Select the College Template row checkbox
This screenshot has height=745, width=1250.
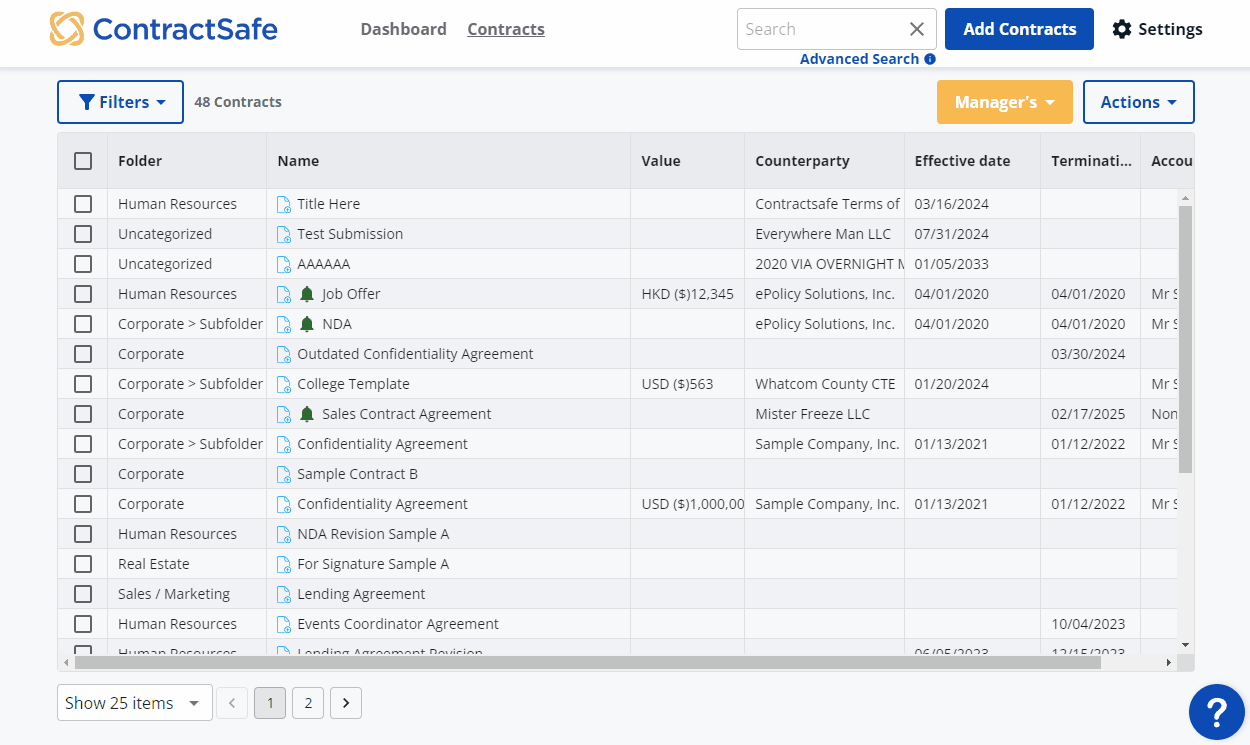[83, 384]
